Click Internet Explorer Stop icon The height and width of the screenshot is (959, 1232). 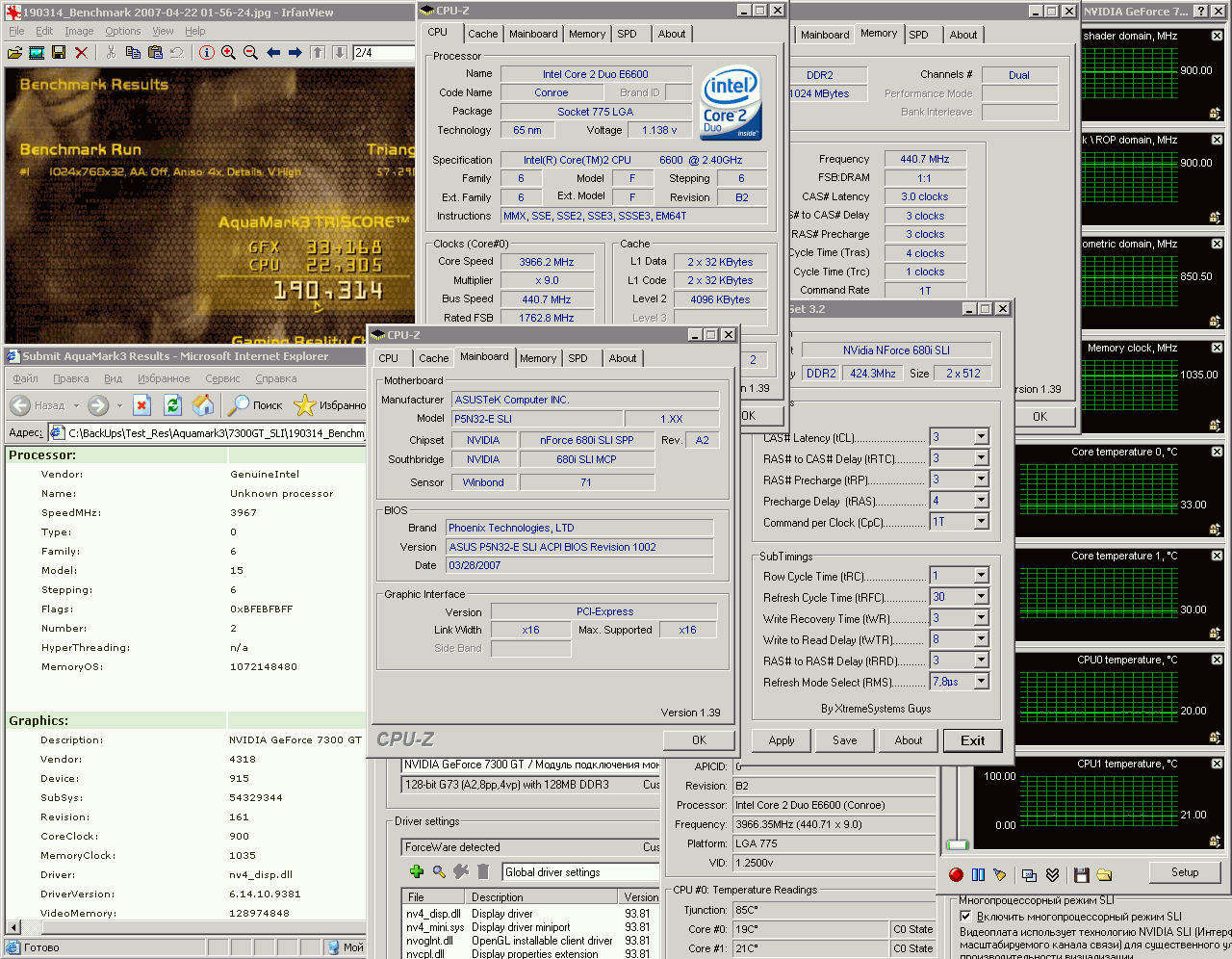[x=141, y=405]
